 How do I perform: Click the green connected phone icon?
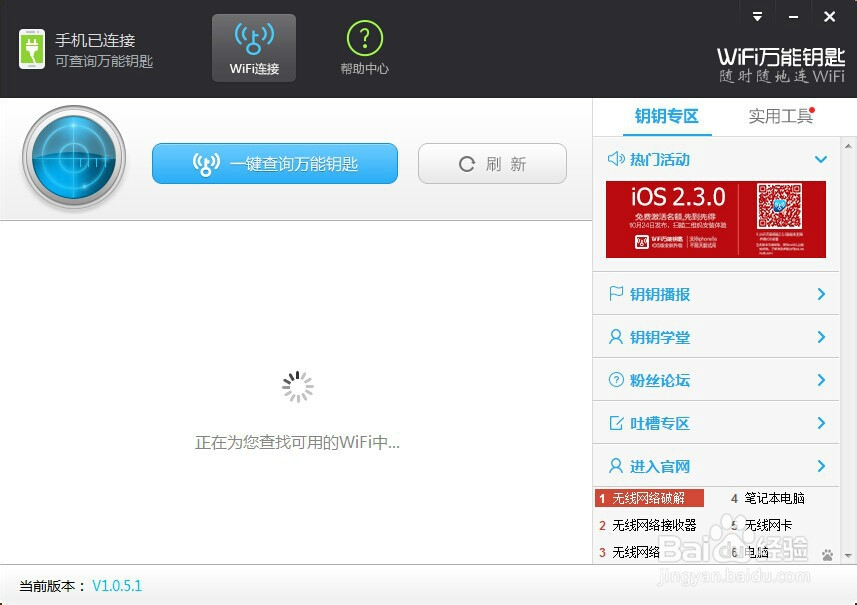[31, 46]
